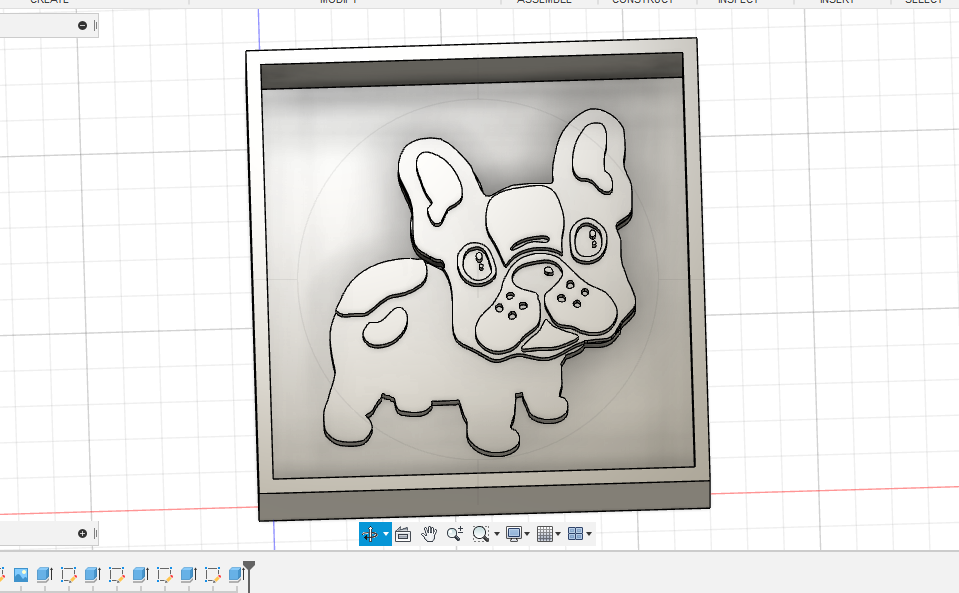
Task: Expand the Viewports dropdown arrow
Action: click(x=589, y=534)
